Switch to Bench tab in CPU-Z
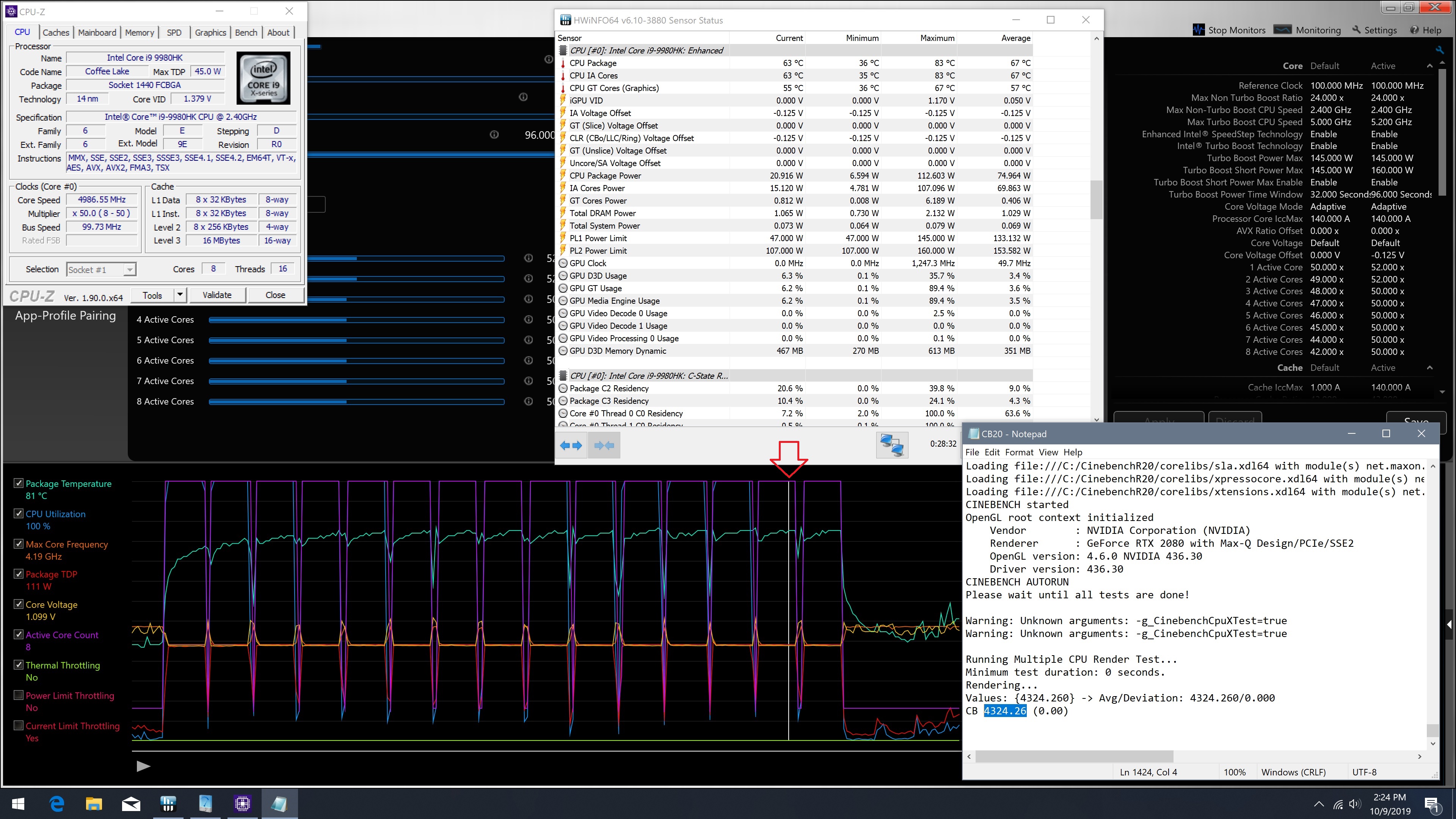Image resolution: width=1456 pixels, height=819 pixels. click(x=246, y=32)
